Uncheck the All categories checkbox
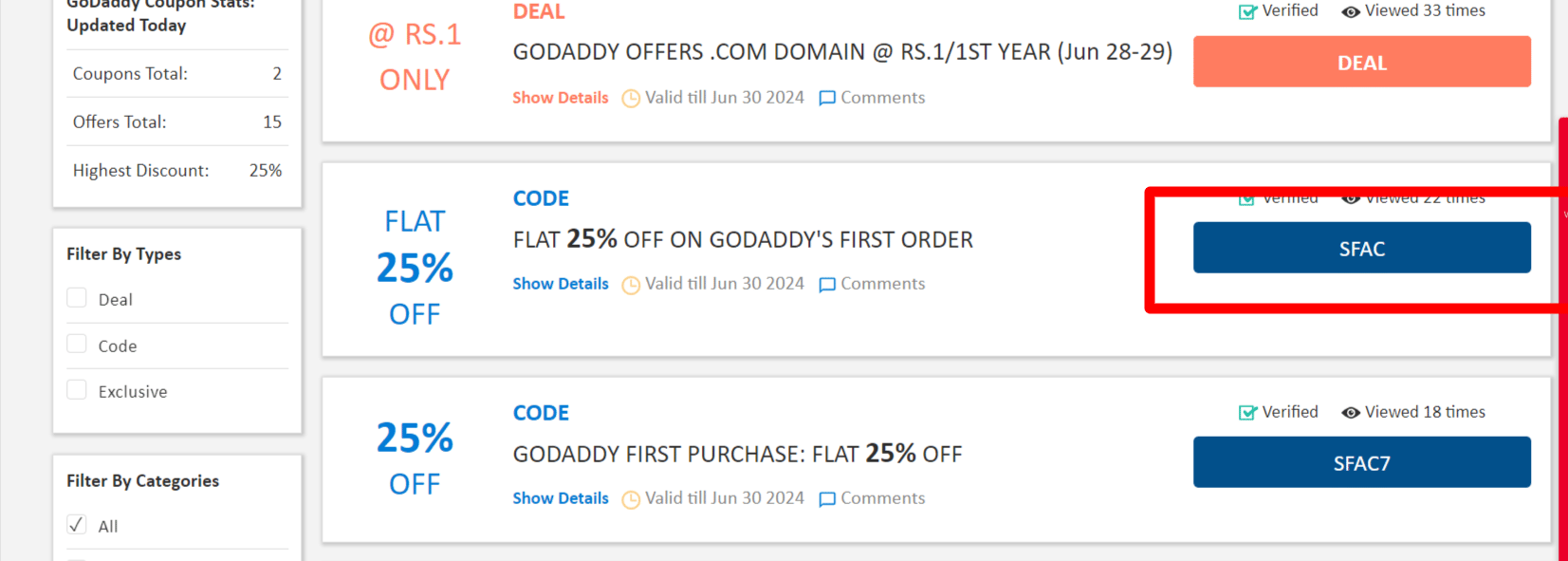 [x=77, y=525]
